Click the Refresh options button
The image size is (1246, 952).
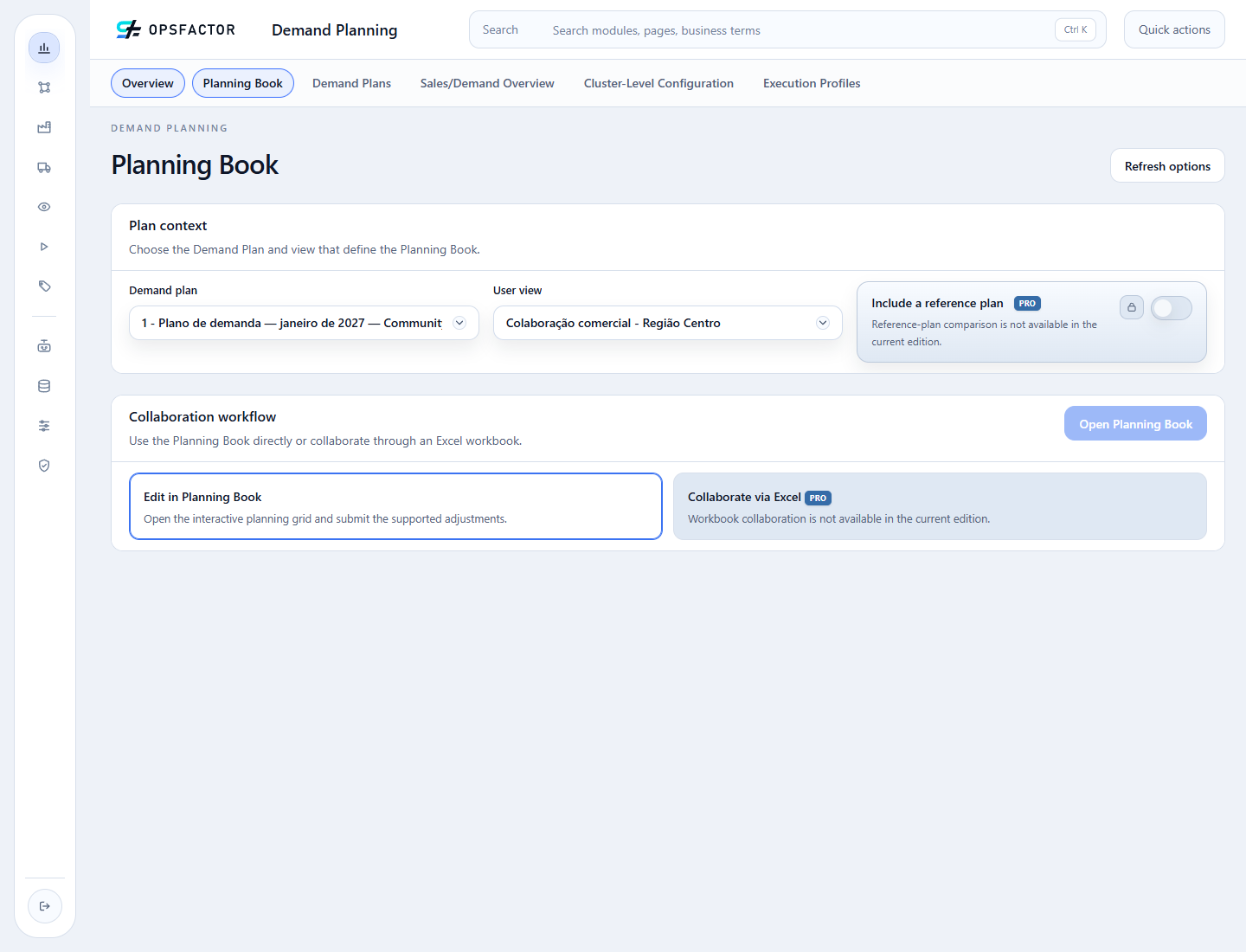[x=1167, y=166]
